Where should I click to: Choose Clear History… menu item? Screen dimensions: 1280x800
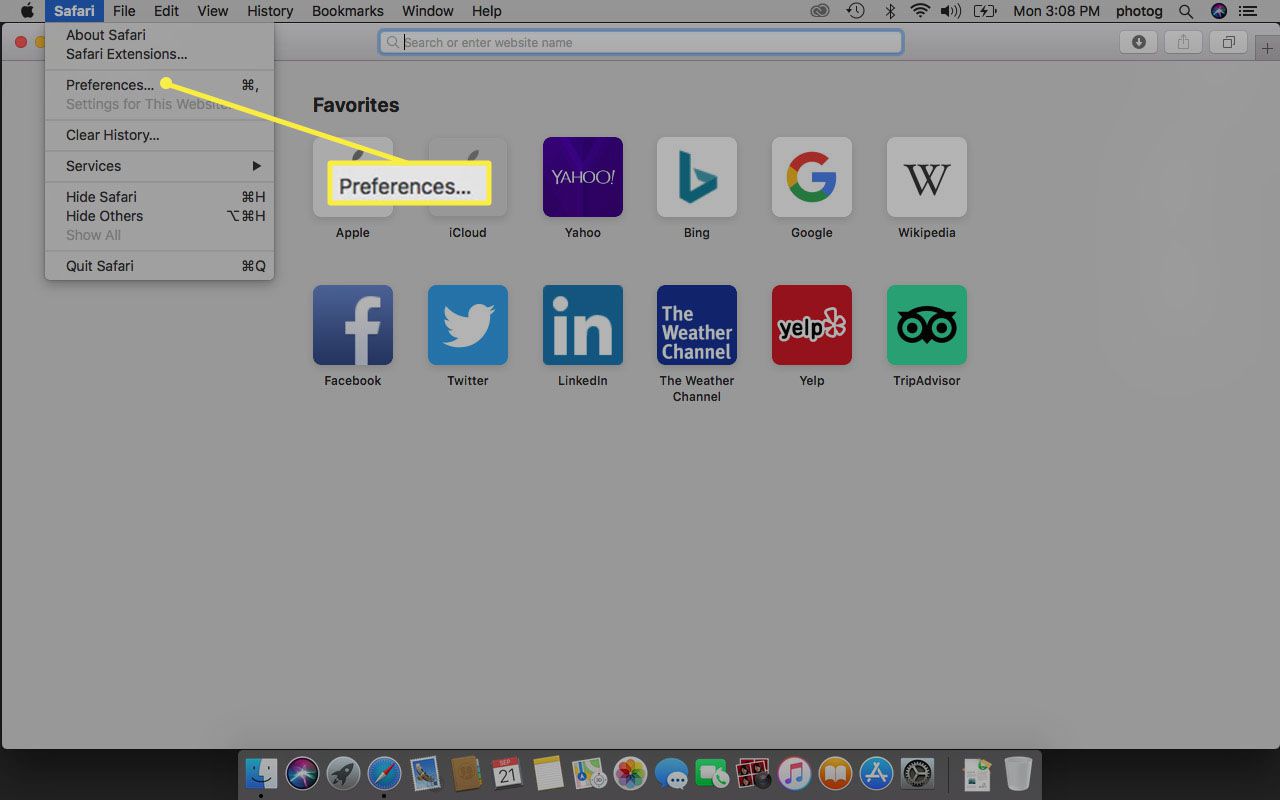click(159, 135)
